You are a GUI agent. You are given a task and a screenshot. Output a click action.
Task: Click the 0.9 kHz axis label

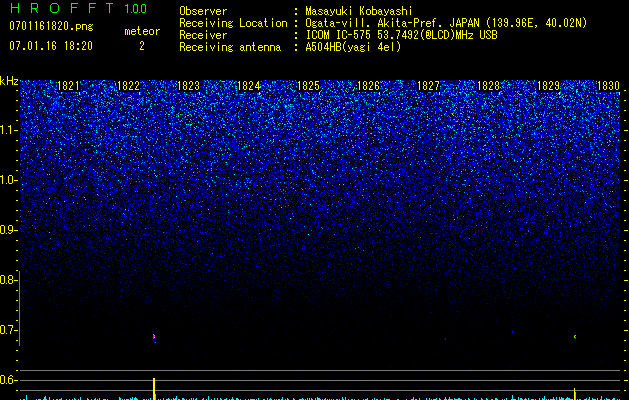[8, 230]
